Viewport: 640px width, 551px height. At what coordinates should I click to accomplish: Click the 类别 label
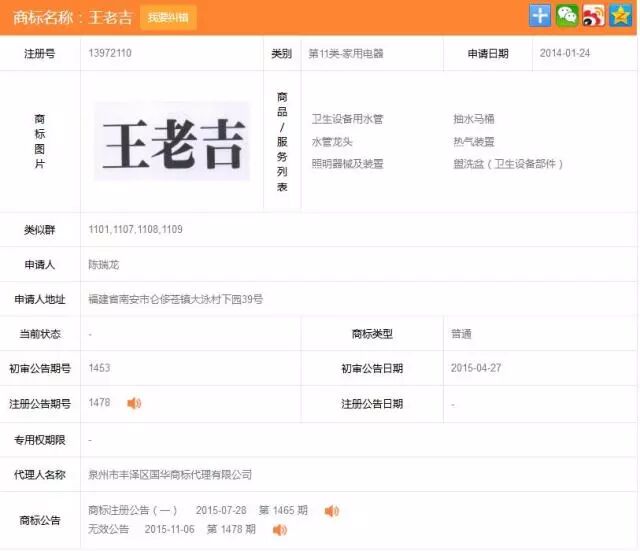[x=282, y=54]
